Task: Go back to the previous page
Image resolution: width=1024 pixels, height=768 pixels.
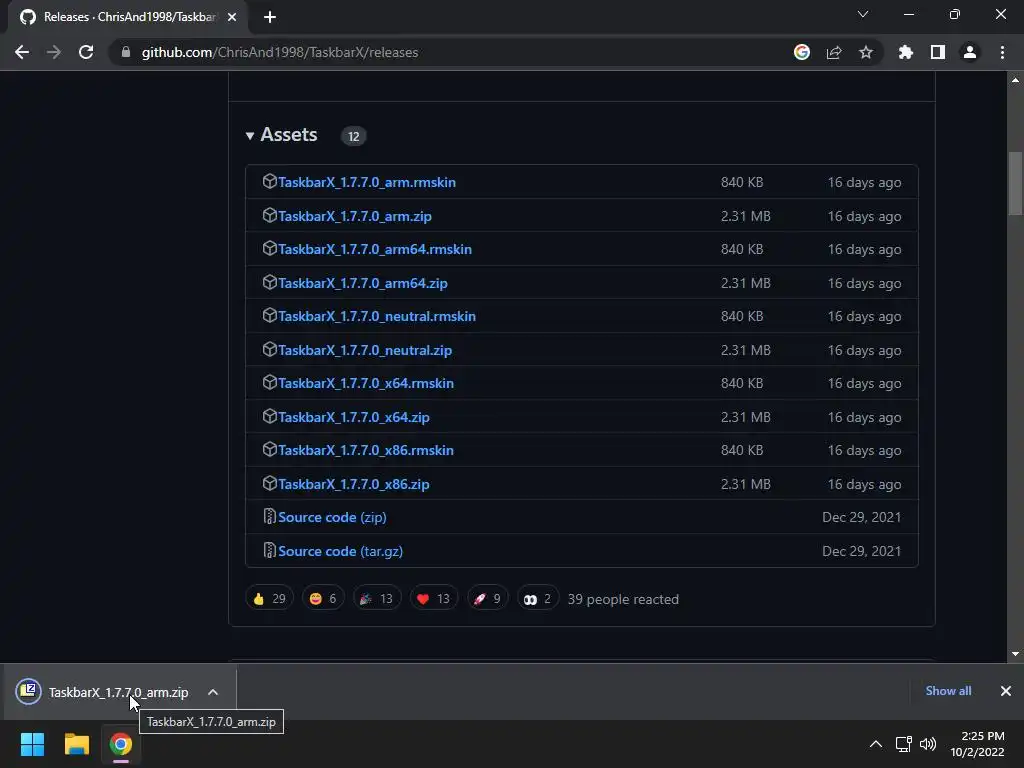Action: tap(22, 52)
